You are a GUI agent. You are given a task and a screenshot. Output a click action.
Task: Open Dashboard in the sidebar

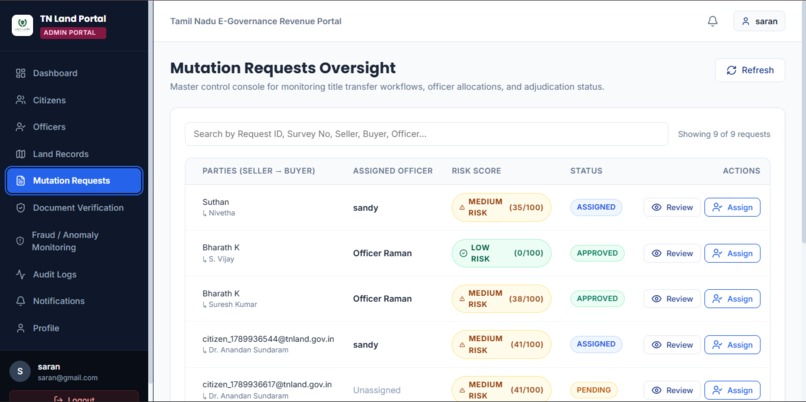click(x=74, y=73)
